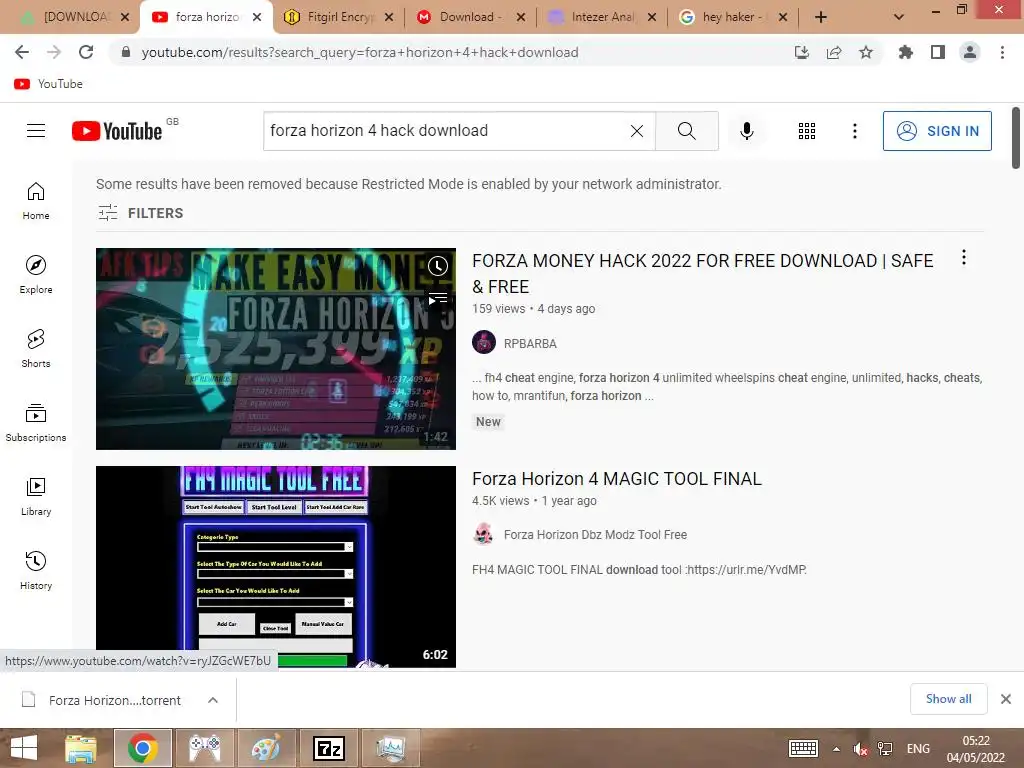Image resolution: width=1024 pixels, height=768 pixels.
Task: Show all downloads
Action: pyautogui.click(x=948, y=699)
